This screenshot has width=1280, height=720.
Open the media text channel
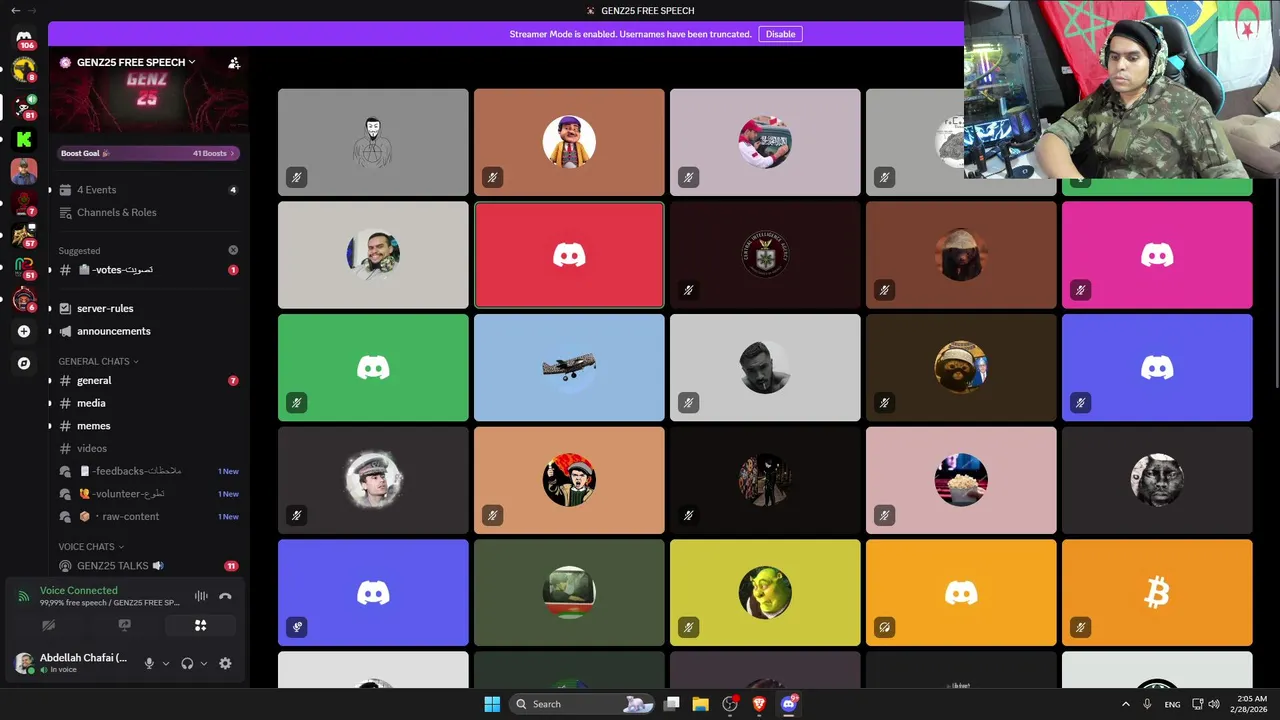(148, 403)
